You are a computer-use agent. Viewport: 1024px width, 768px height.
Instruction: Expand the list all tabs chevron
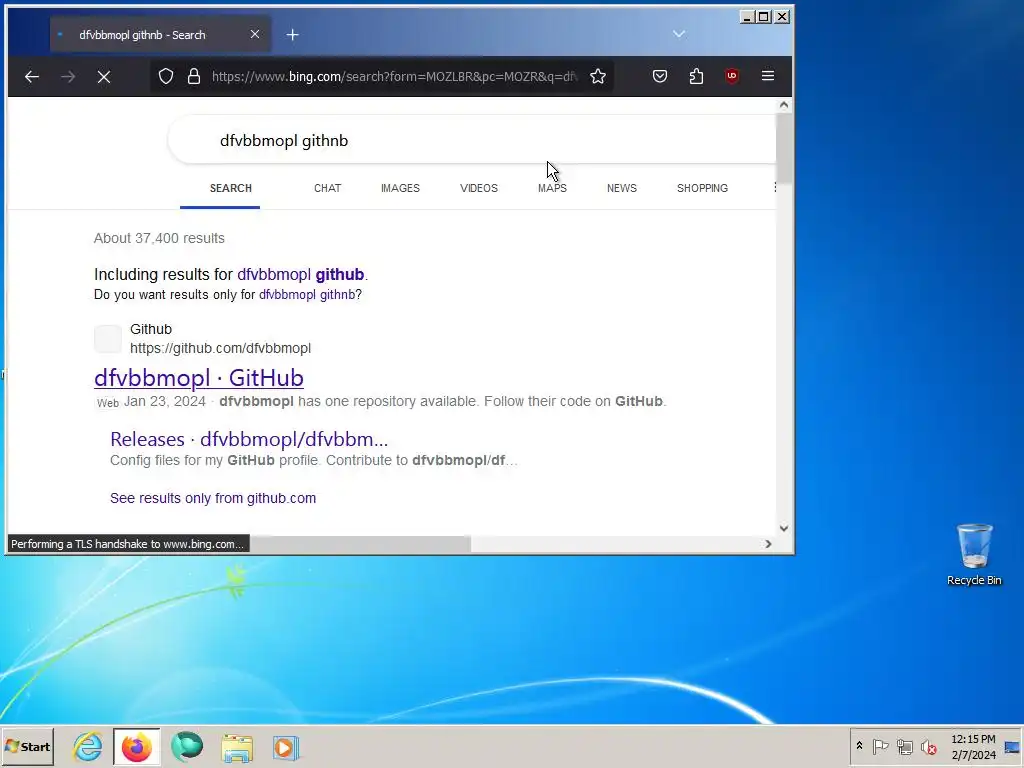679,34
